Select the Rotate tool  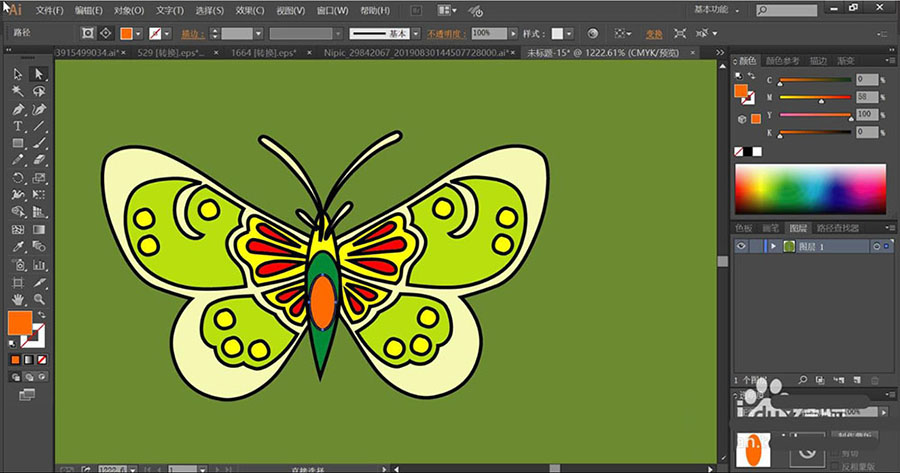tap(18, 178)
